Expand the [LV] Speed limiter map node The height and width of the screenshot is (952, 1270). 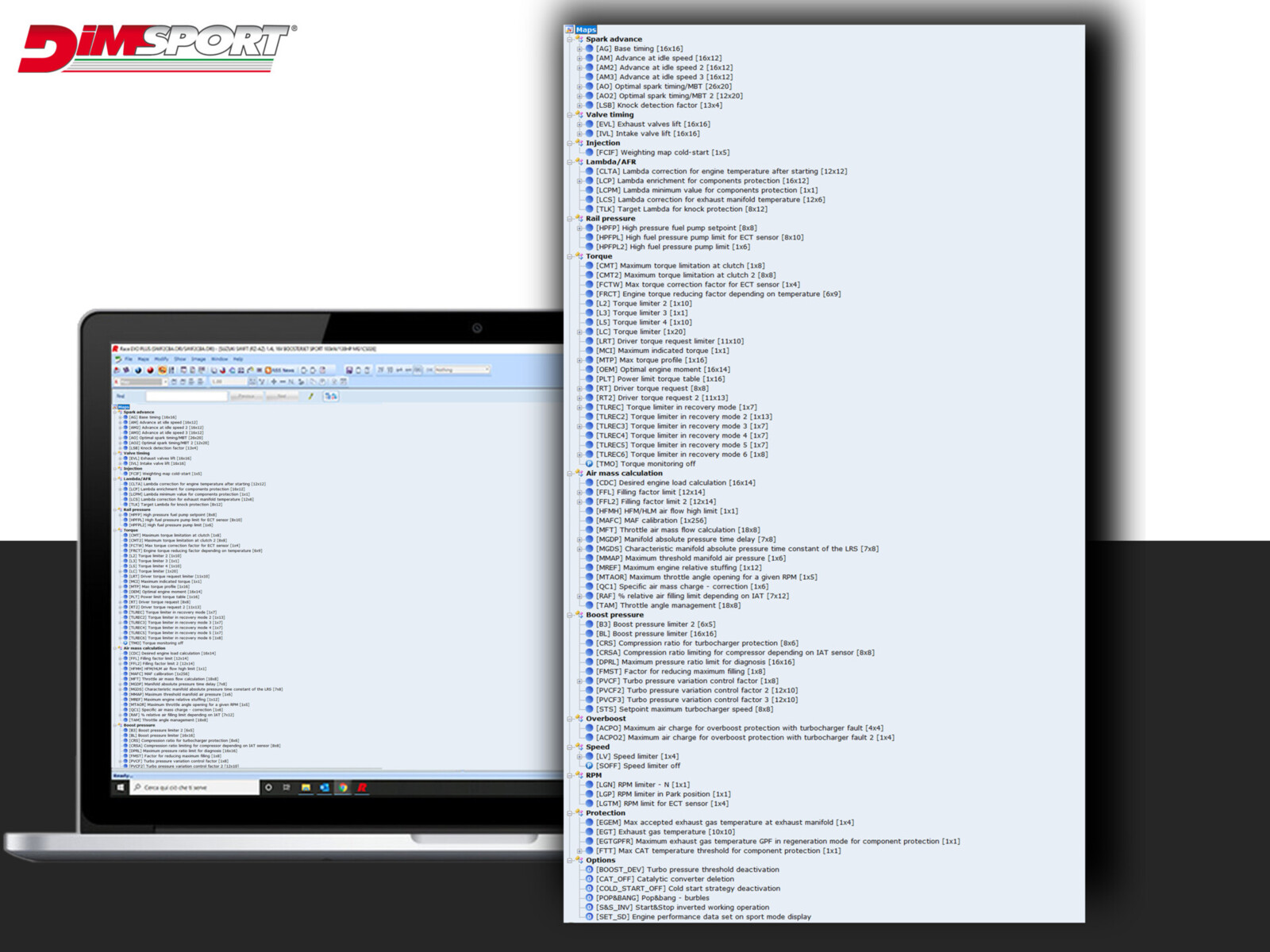tap(579, 757)
